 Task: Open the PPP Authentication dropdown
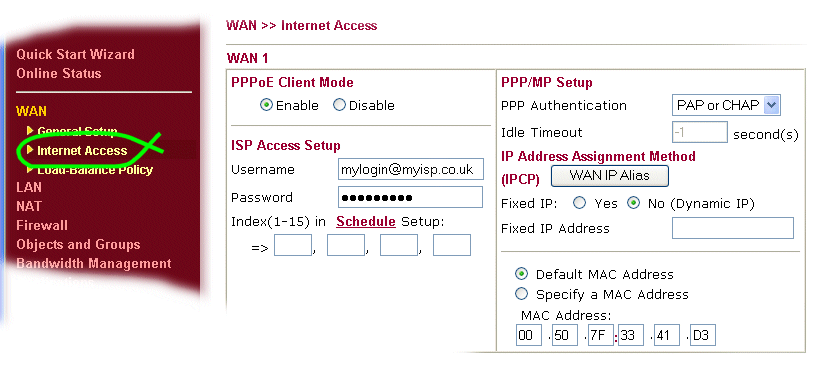726,105
